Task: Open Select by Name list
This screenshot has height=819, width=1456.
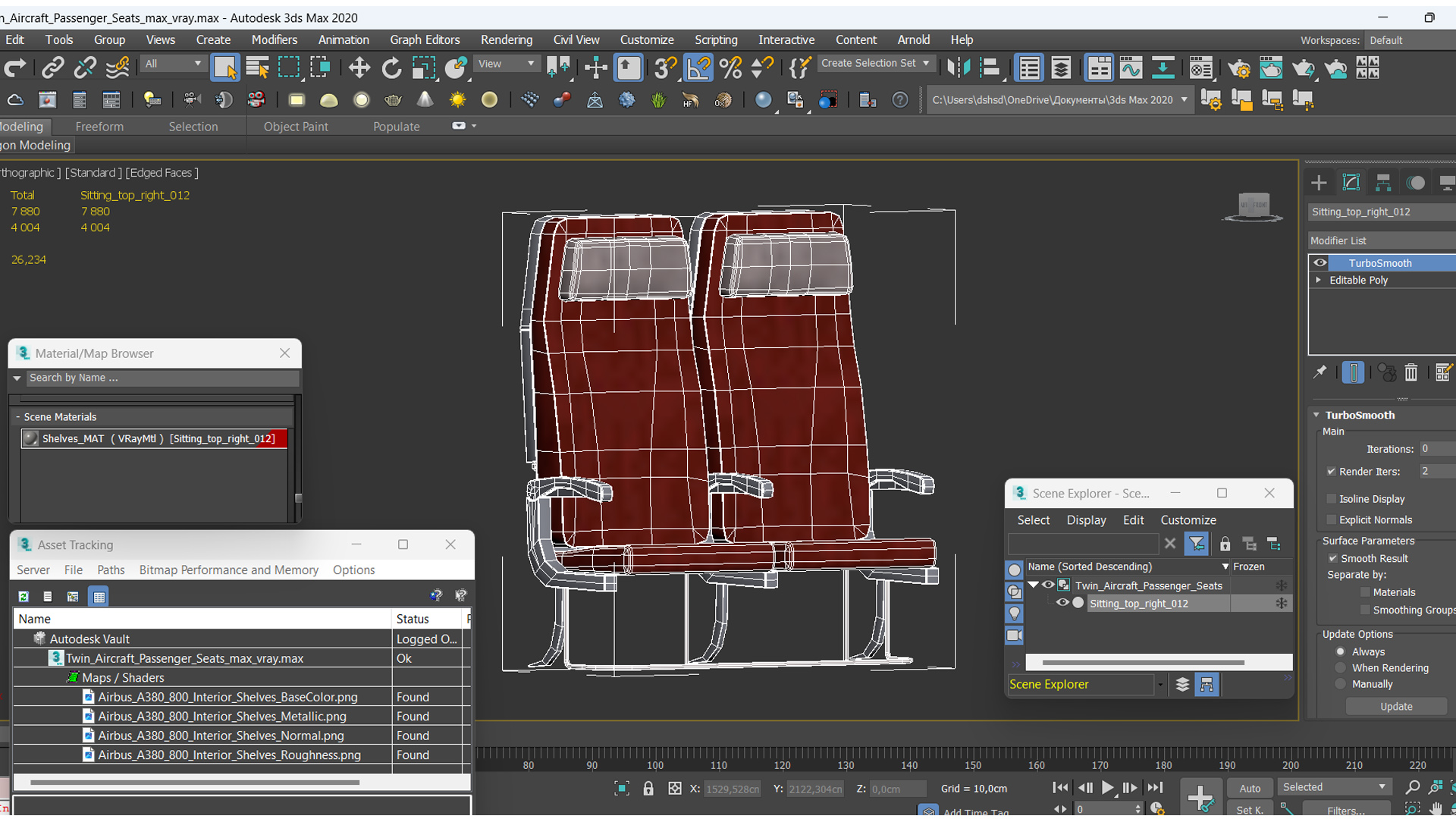Action: point(257,68)
